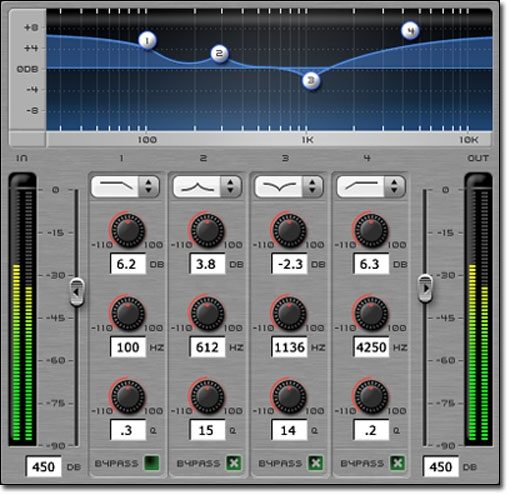This screenshot has width=510, height=495.
Task: Click band 2 Q field showing 15
Action: click(x=207, y=430)
